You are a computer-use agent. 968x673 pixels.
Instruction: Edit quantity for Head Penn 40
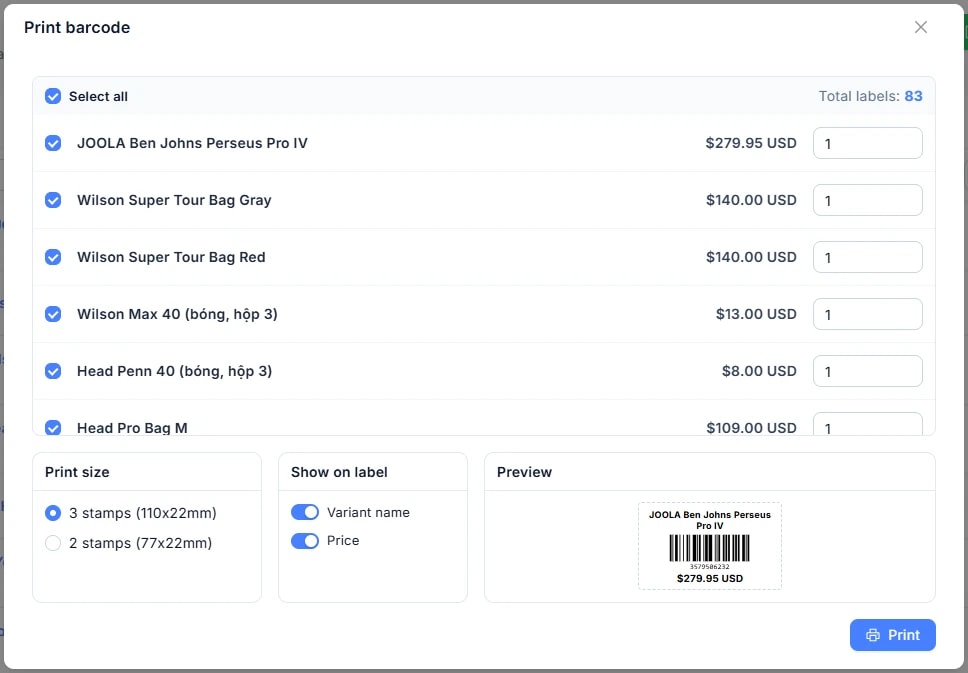point(867,371)
